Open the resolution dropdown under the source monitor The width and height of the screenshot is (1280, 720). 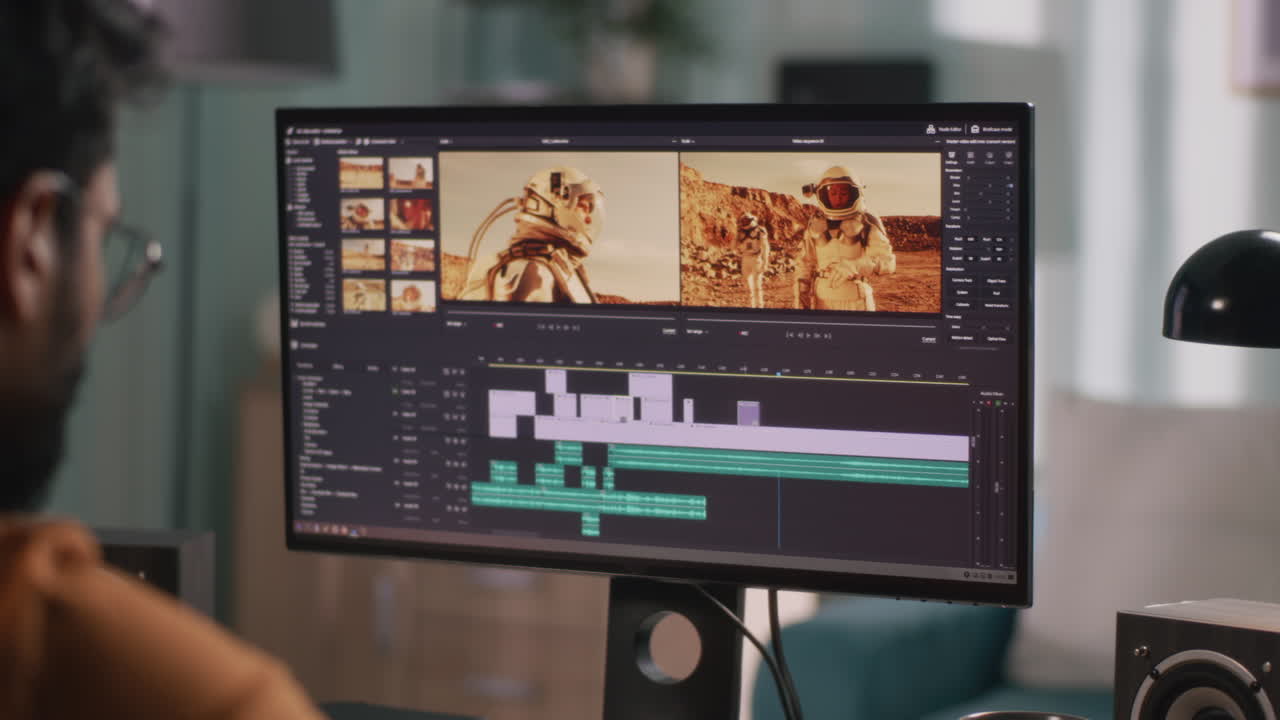point(454,322)
